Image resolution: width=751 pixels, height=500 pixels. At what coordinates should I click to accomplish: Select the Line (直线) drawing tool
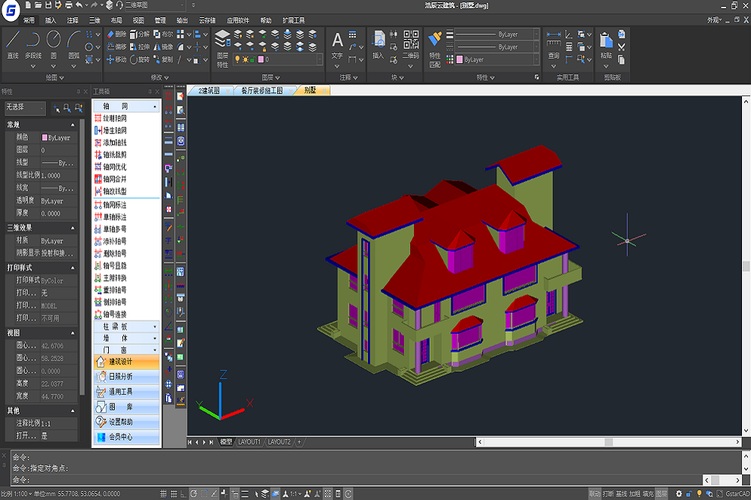(13, 45)
